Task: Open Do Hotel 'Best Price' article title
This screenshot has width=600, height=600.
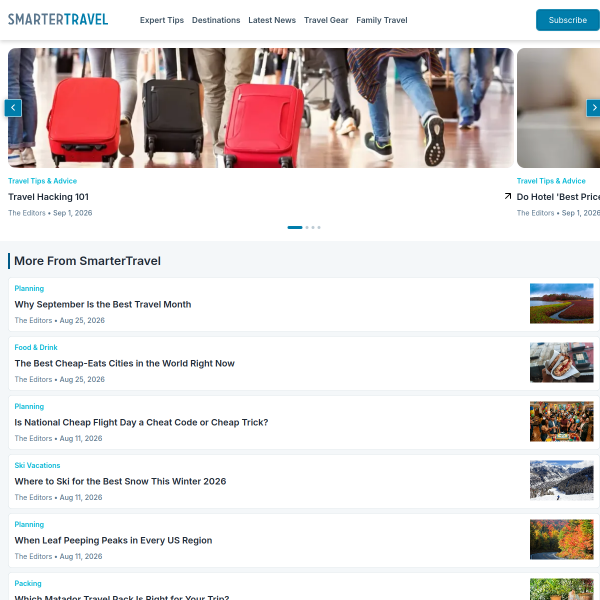Action: [x=558, y=197]
